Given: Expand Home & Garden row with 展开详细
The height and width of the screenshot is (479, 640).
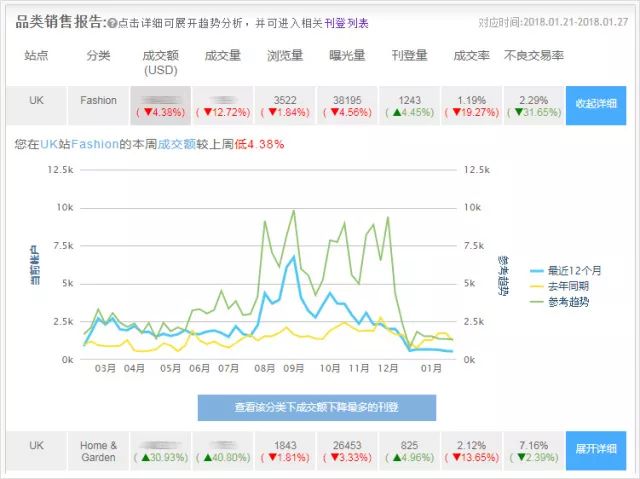Looking at the screenshot, I should pos(596,450).
